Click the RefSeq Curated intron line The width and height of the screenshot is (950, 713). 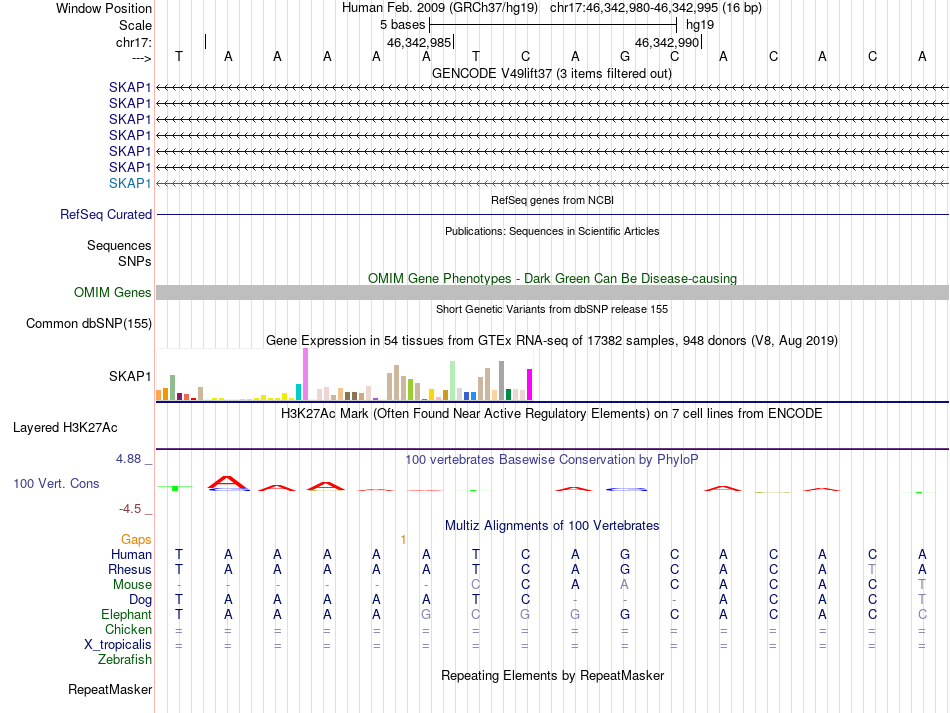552,214
